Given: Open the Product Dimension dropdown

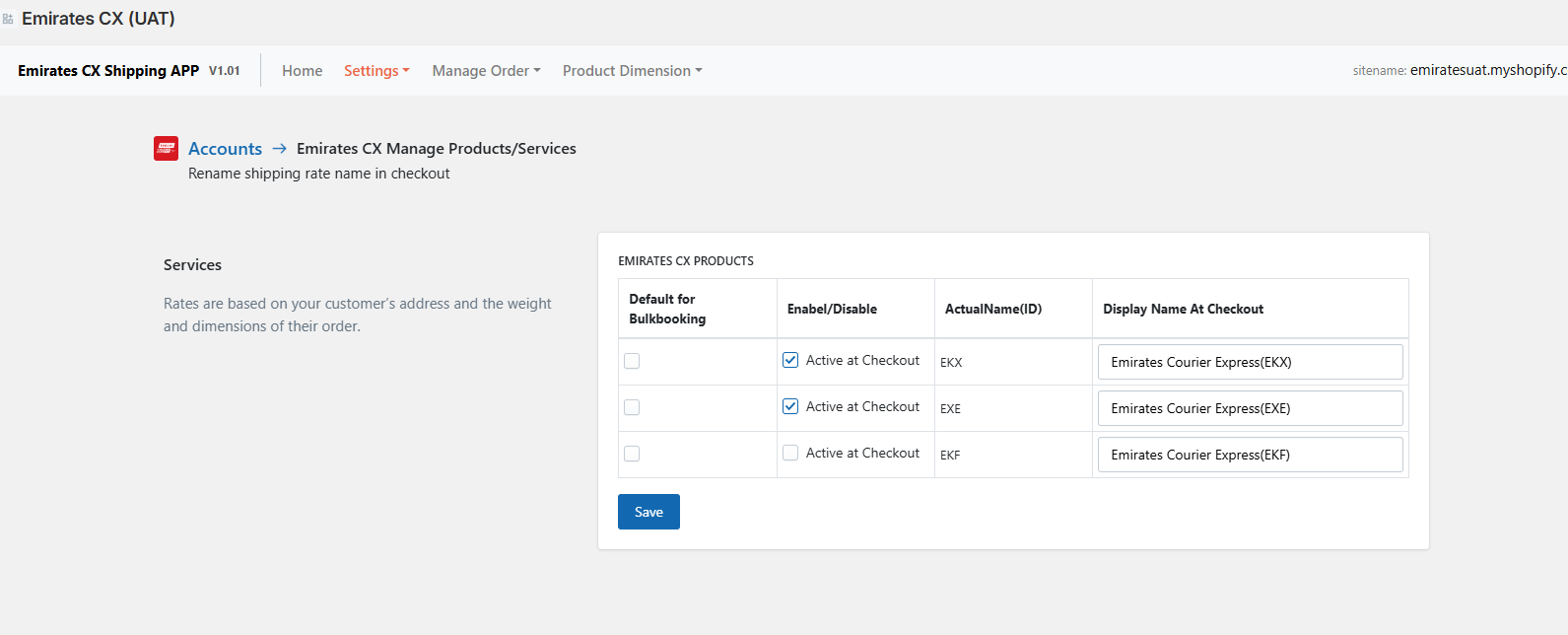Looking at the screenshot, I should click(x=632, y=71).
